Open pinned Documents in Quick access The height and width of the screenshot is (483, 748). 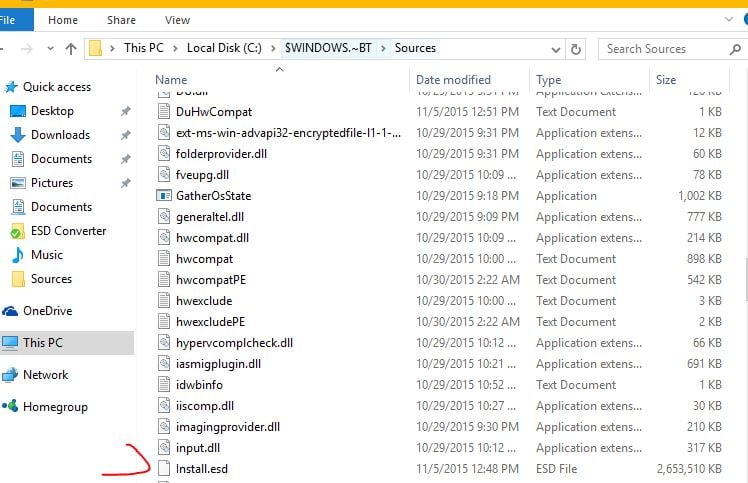(61, 158)
